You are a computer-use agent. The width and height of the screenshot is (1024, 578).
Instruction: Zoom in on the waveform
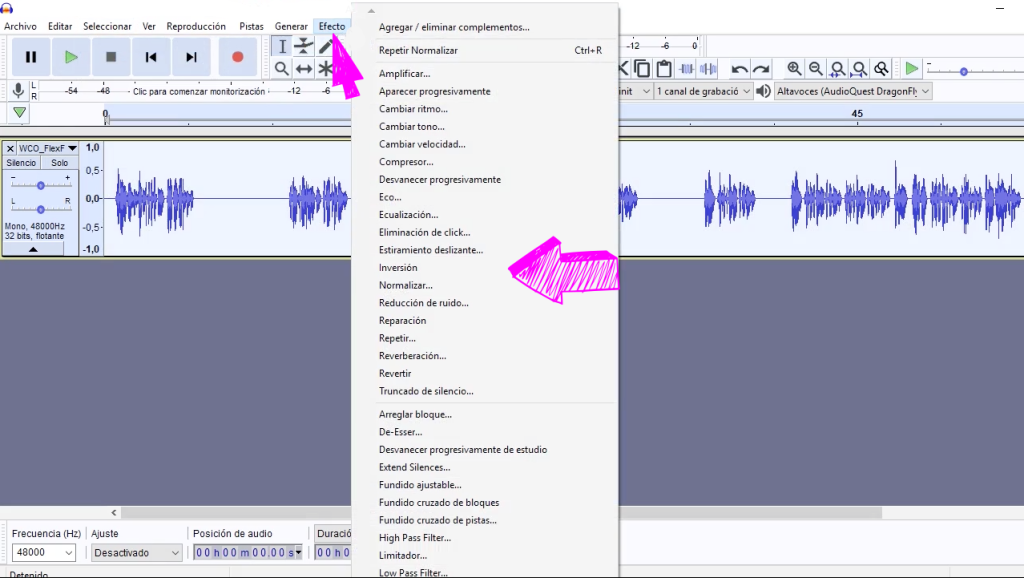pos(794,69)
